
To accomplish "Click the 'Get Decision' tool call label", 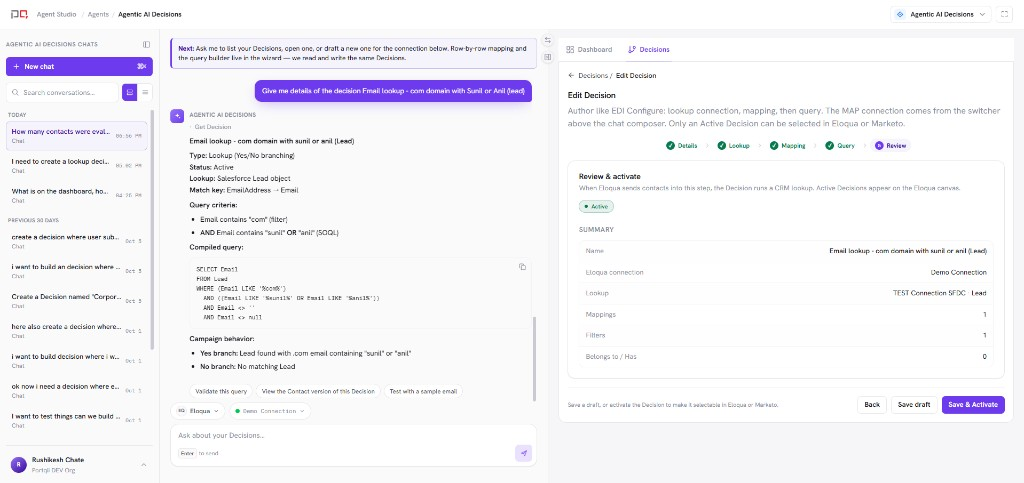I will [x=212, y=127].
